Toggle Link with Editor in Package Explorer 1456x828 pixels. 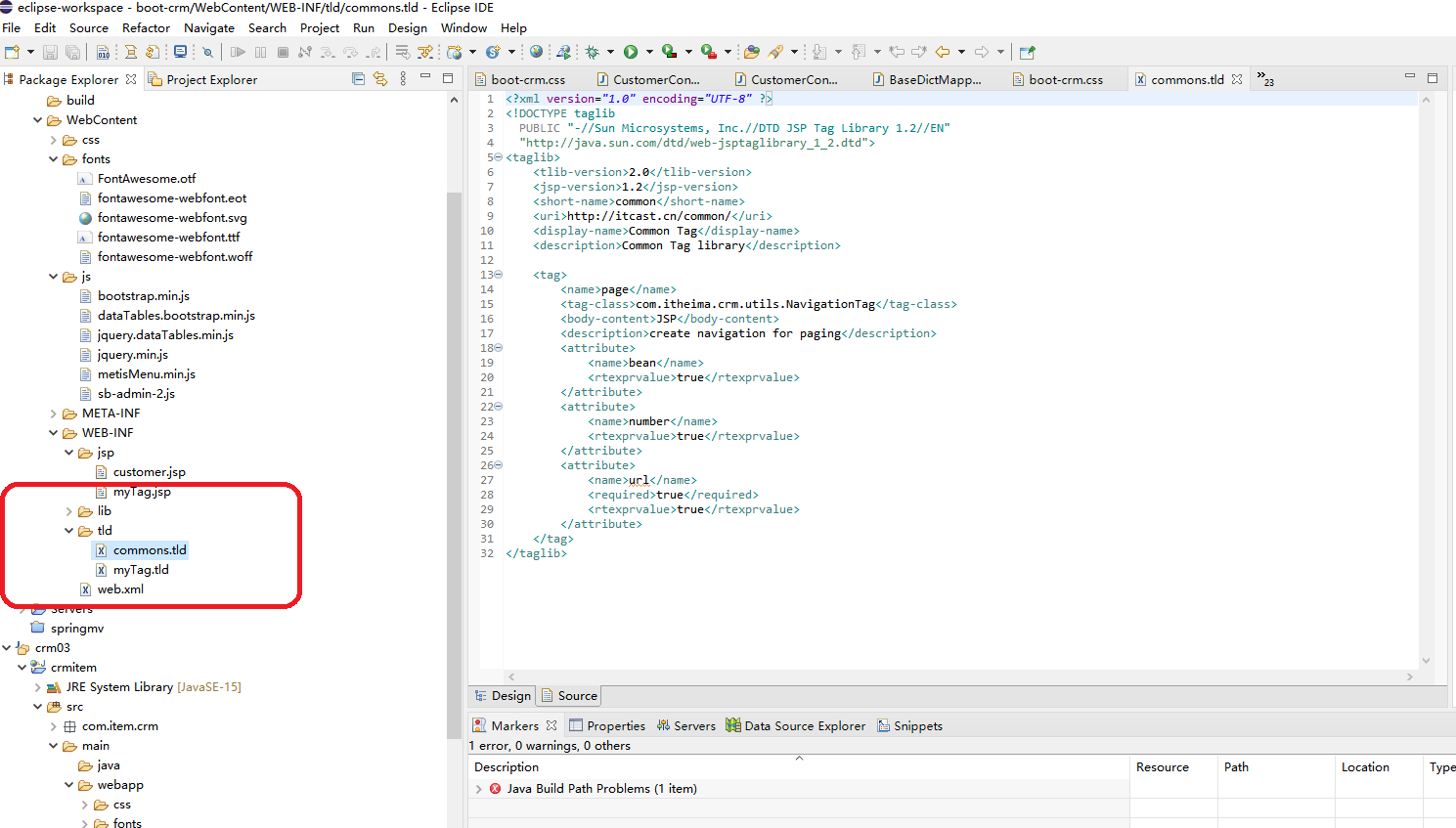(380, 79)
